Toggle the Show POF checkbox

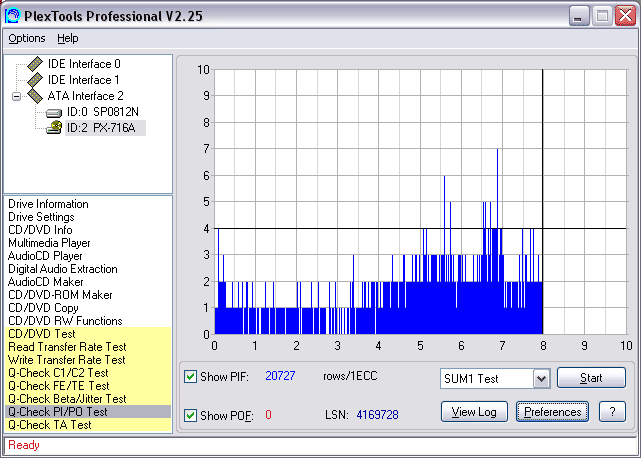point(190,415)
